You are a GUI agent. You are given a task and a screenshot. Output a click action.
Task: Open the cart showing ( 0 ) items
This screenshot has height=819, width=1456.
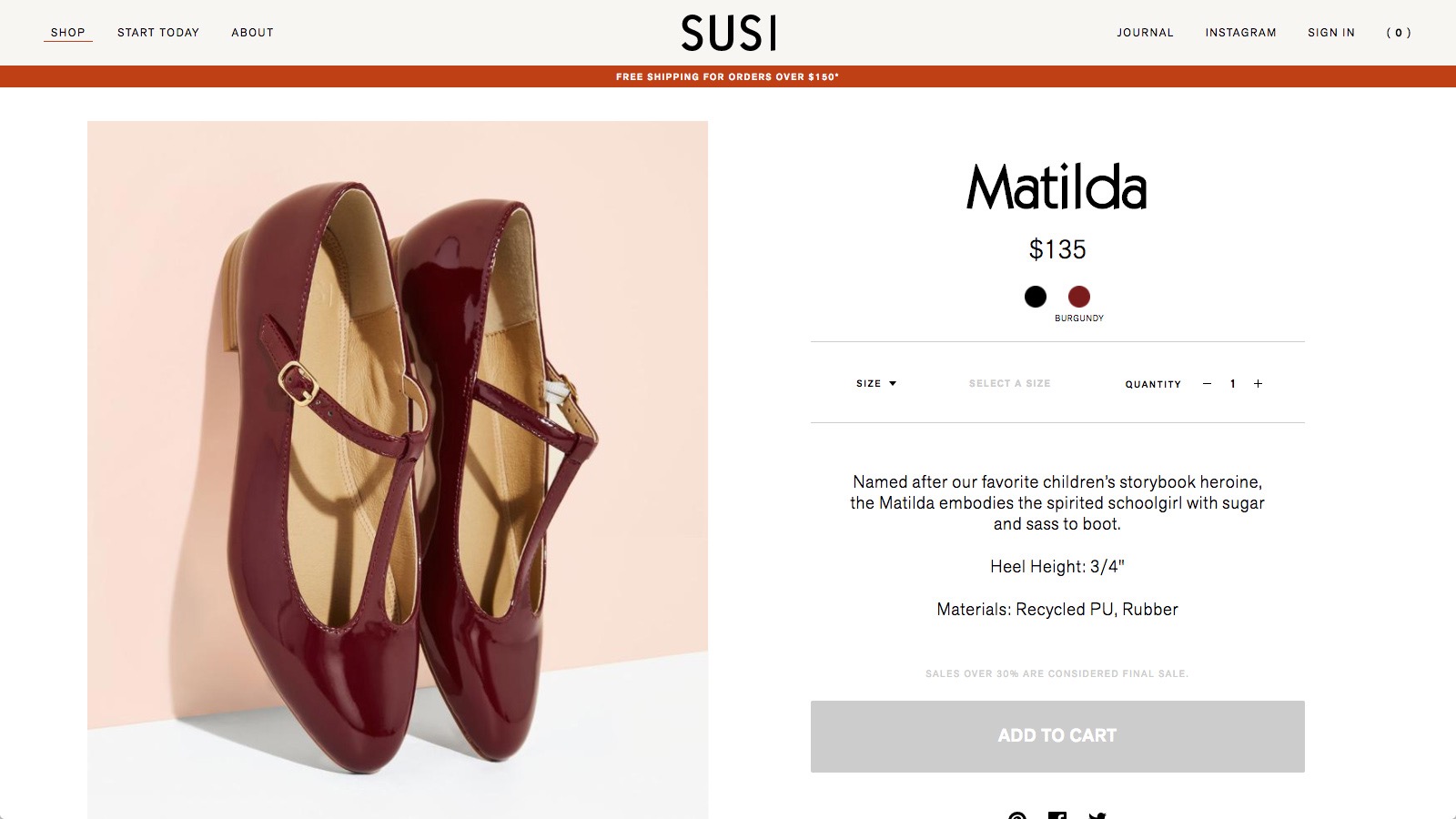click(1400, 32)
